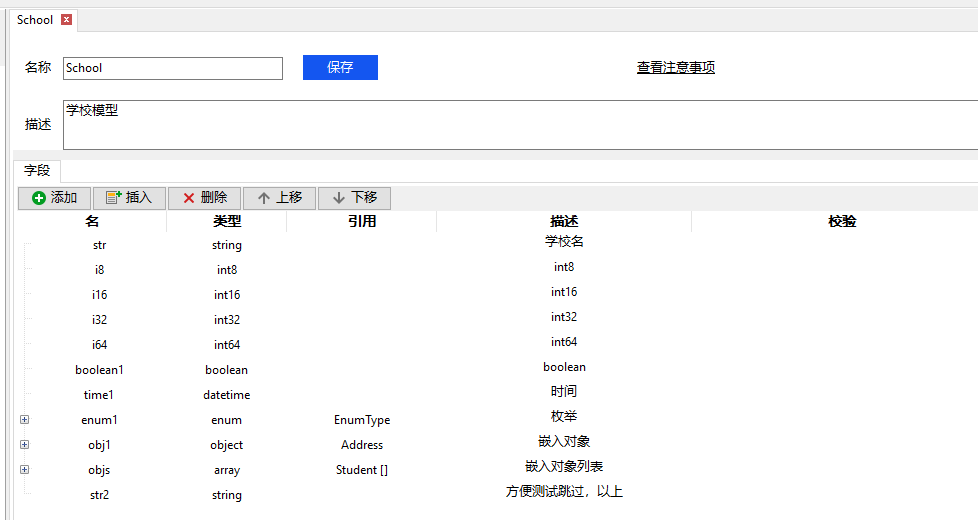Select the i8 field row
The width and height of the screenshot is (978, 520).
(99, 270)
